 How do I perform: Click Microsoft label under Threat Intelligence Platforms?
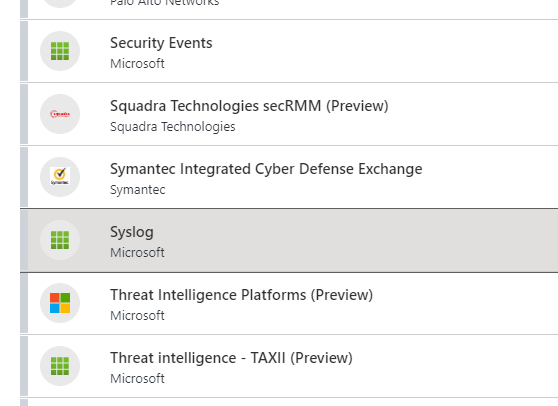(x=137, y=316)
